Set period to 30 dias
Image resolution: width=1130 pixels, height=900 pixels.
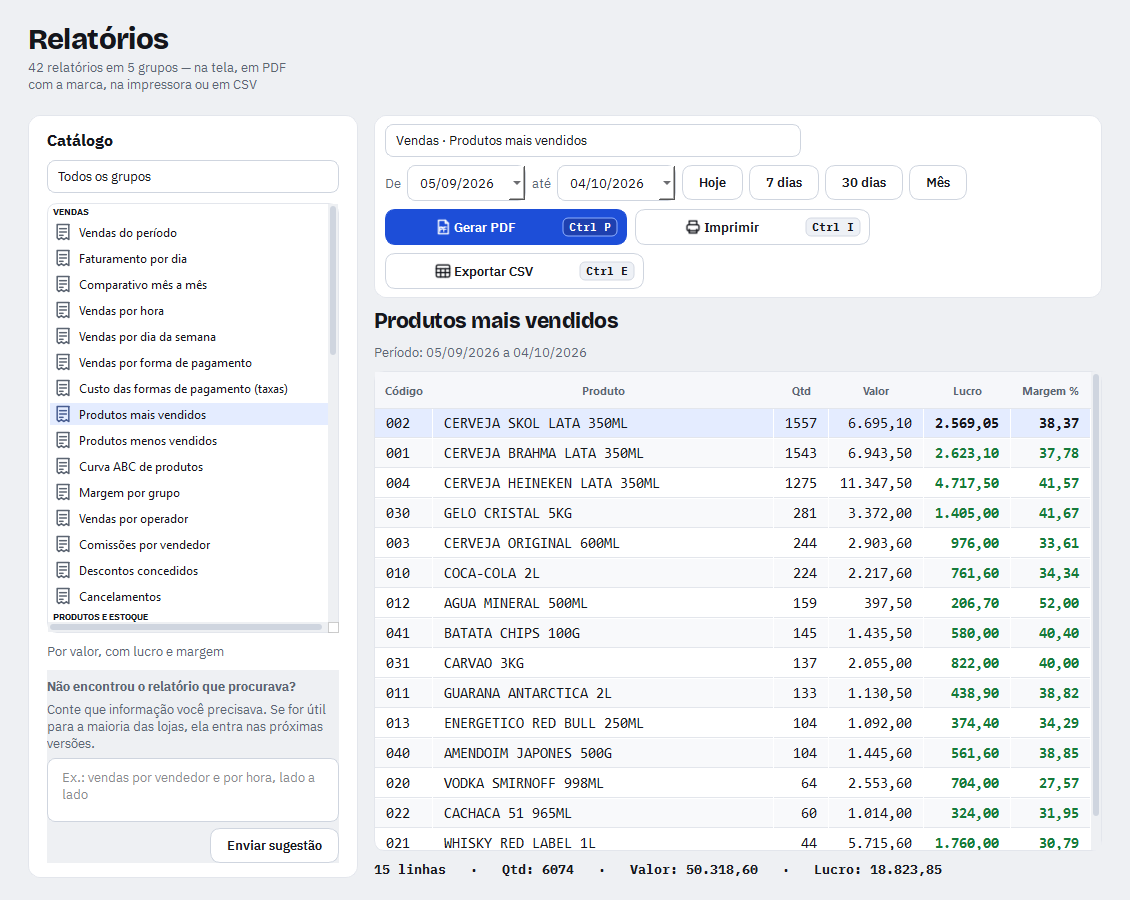point(864,183)
